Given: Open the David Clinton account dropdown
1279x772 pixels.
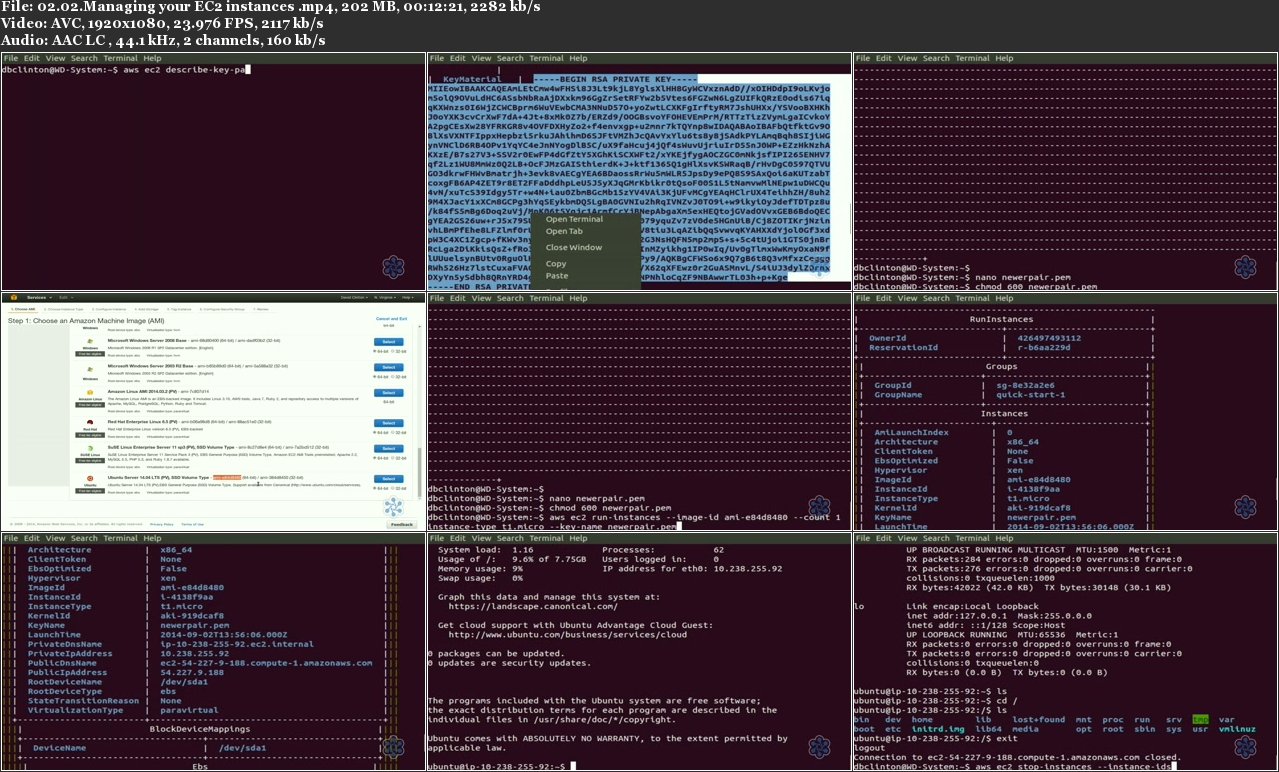Looking at the screenshot, I should pyautogui.click(x=354, y=297).
